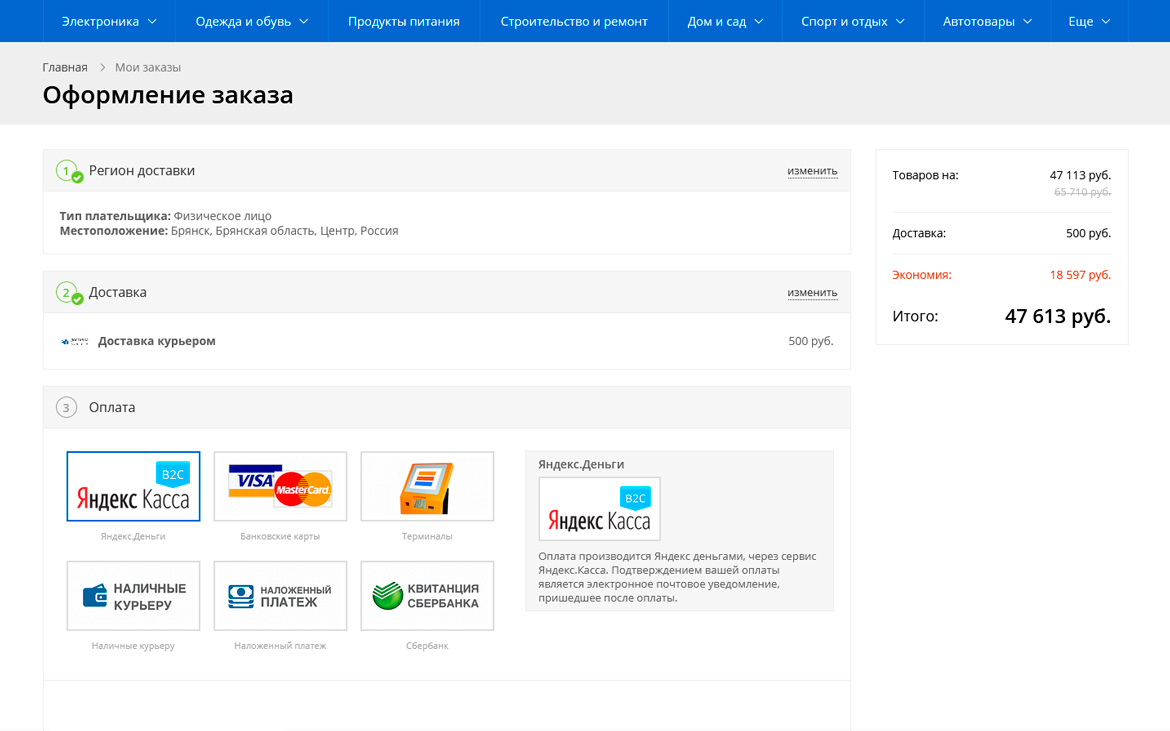Click Тип плательщика Физическое лицо line
Screen dimensions: 1170x731
tap(166, 216)
